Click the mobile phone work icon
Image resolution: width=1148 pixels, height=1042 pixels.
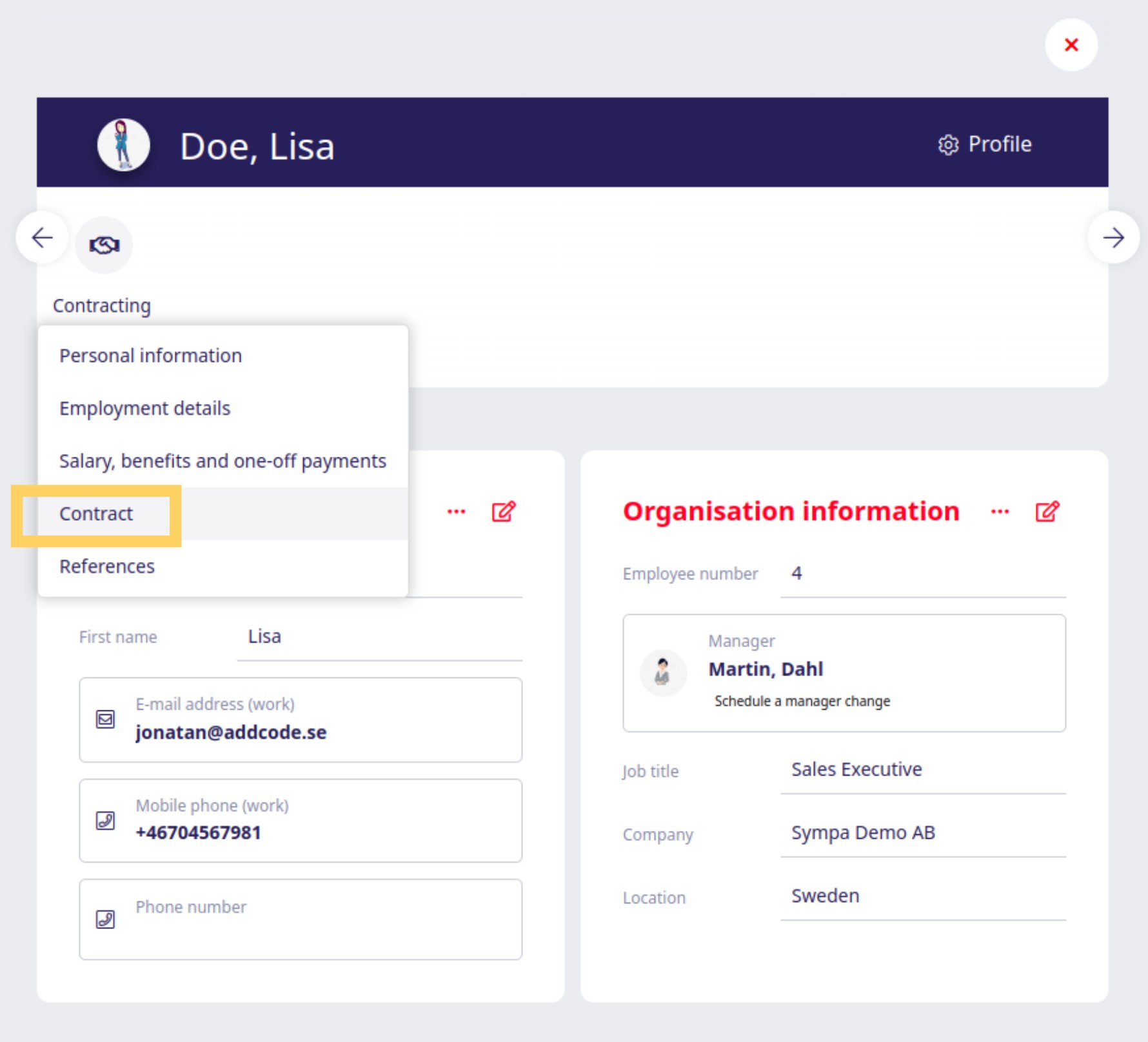click(x=105, y=821)
